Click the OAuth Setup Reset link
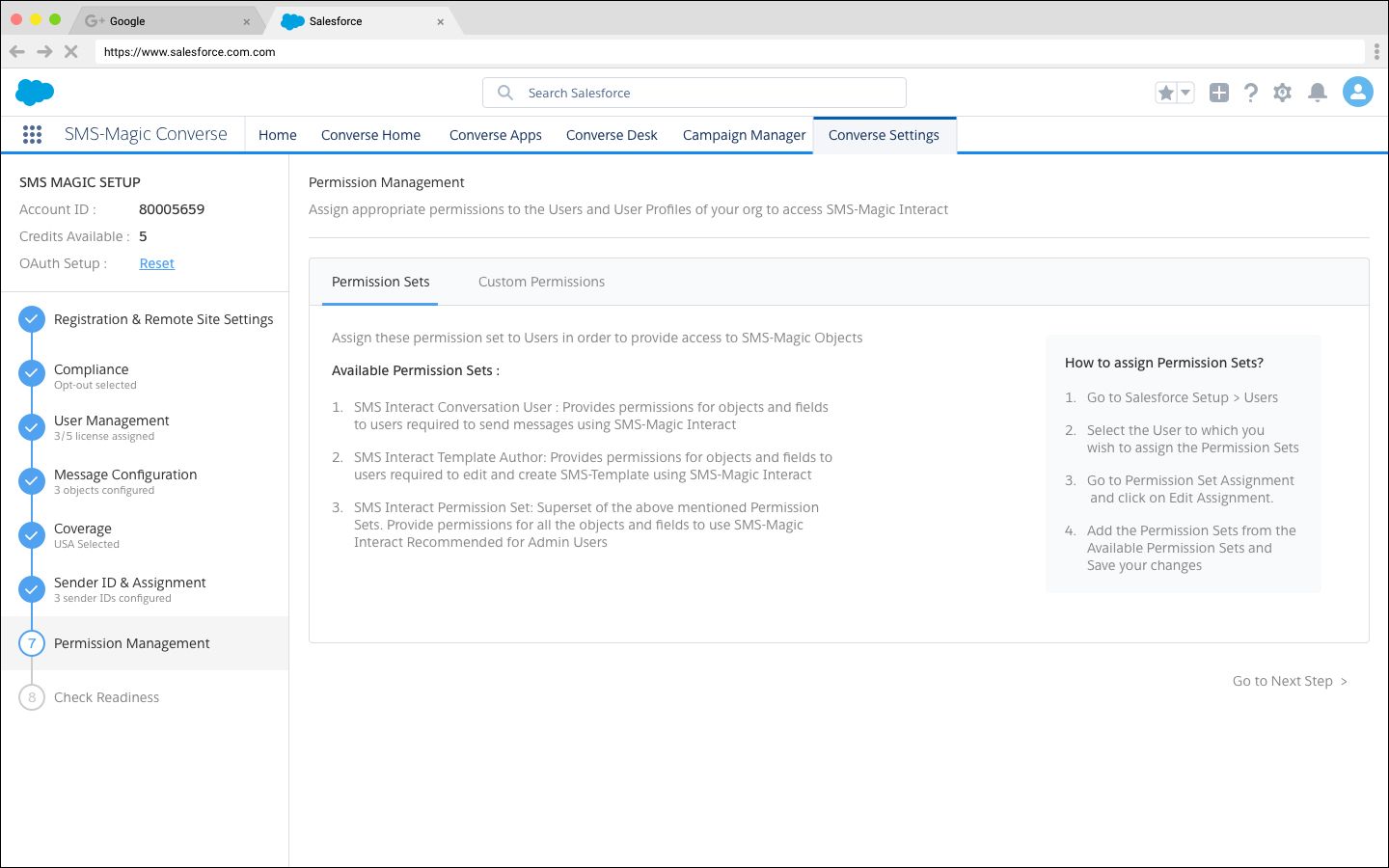 [156, 263]
